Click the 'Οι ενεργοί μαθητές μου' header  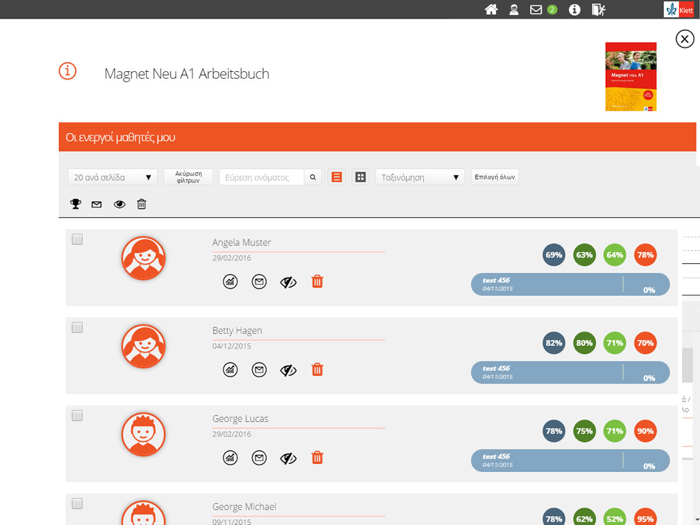[377, 137]
